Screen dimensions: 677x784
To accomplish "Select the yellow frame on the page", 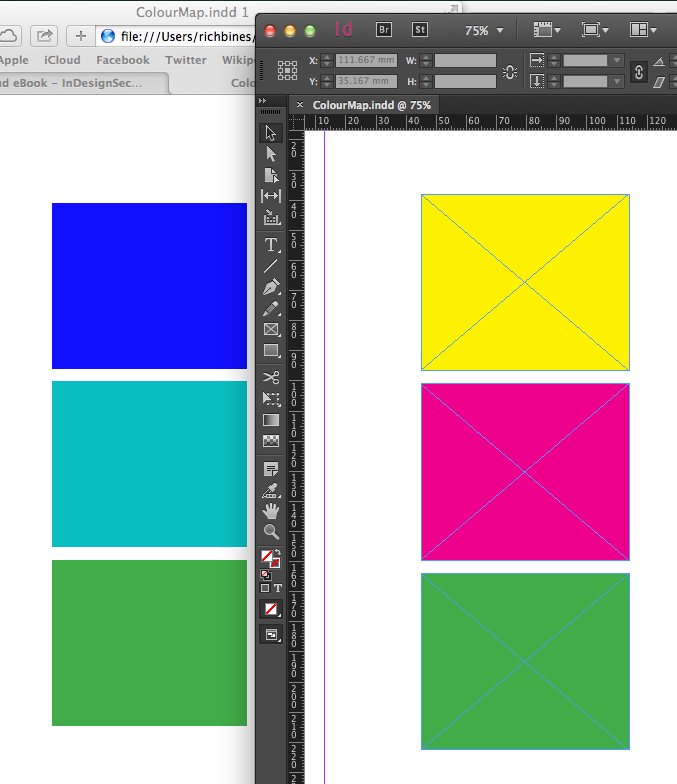I will (525, 282).
